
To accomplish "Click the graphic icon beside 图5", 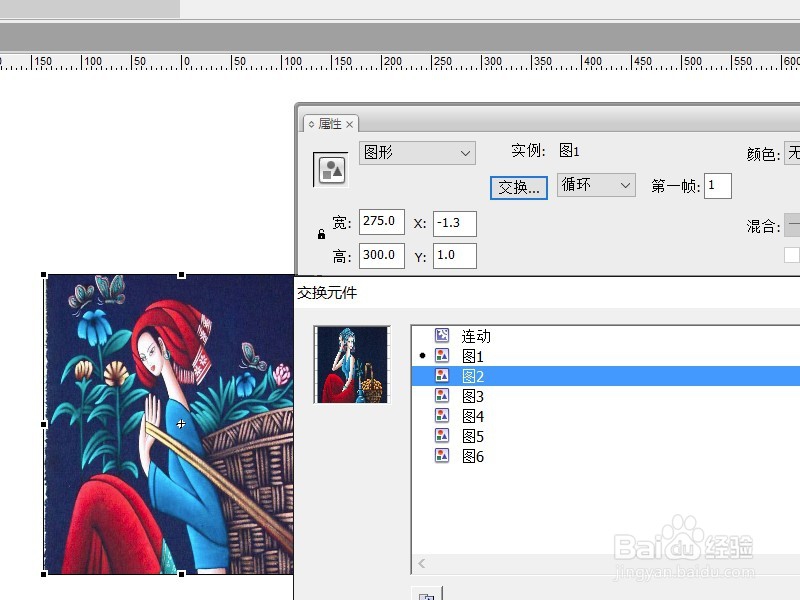I will pos(442,435).
